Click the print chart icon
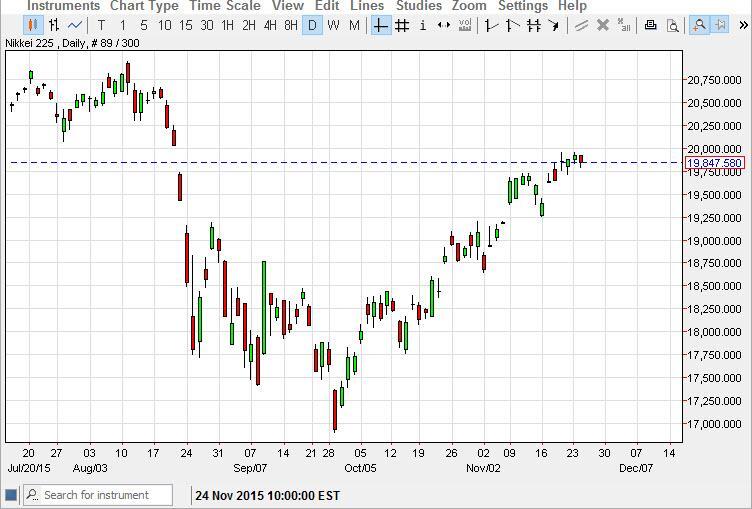The image size is (752, 509). tap(651, 25)
